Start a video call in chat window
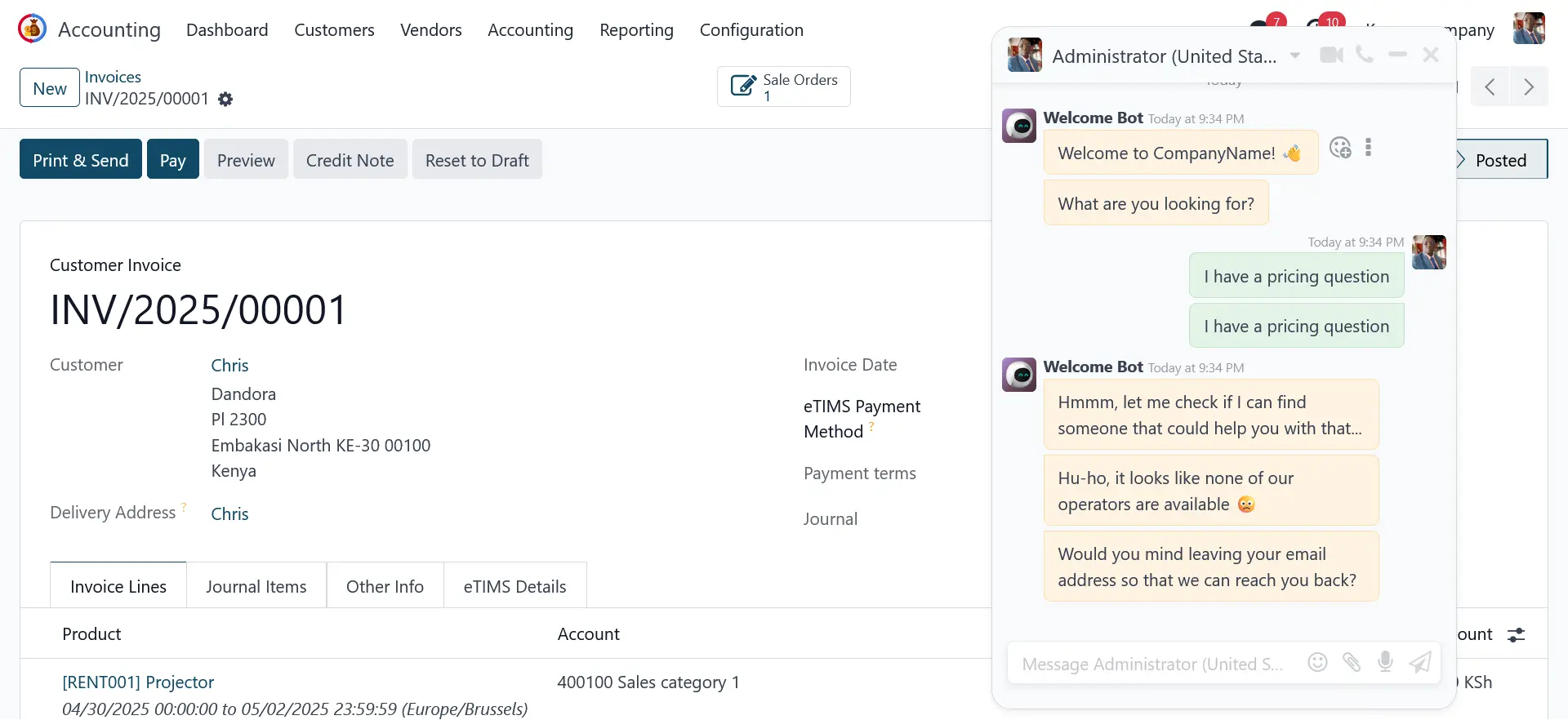Image resolution: width=1568 pixels, height=720 pixels. (x=1331, y=55)
